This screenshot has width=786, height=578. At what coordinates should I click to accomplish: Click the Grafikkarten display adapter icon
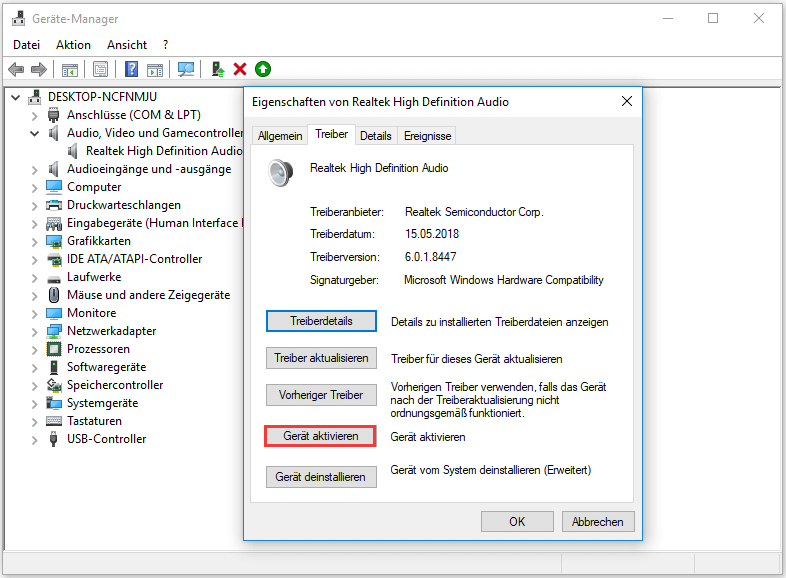(x=54, y=241)
